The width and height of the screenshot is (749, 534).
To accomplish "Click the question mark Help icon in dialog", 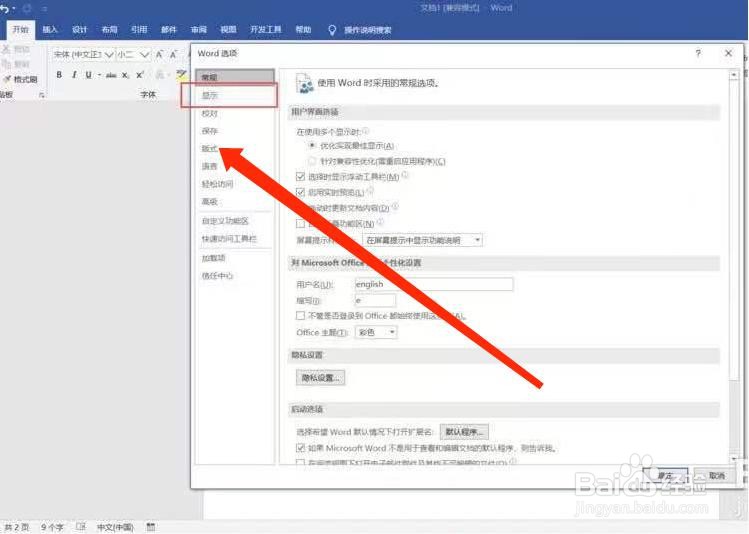I will (698, 53).
